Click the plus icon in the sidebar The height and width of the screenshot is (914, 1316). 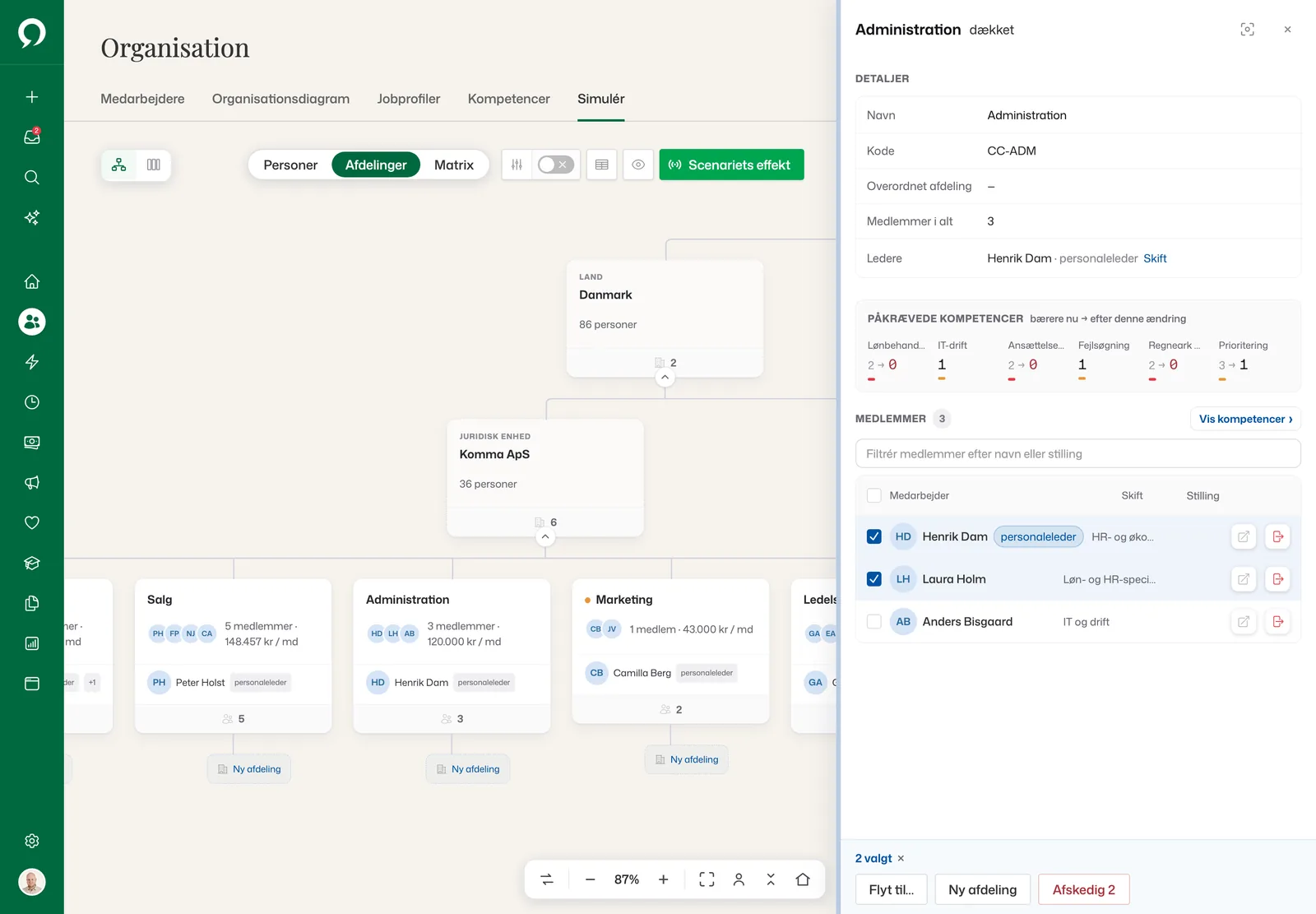pyautogui.click(x=32, y=97)
